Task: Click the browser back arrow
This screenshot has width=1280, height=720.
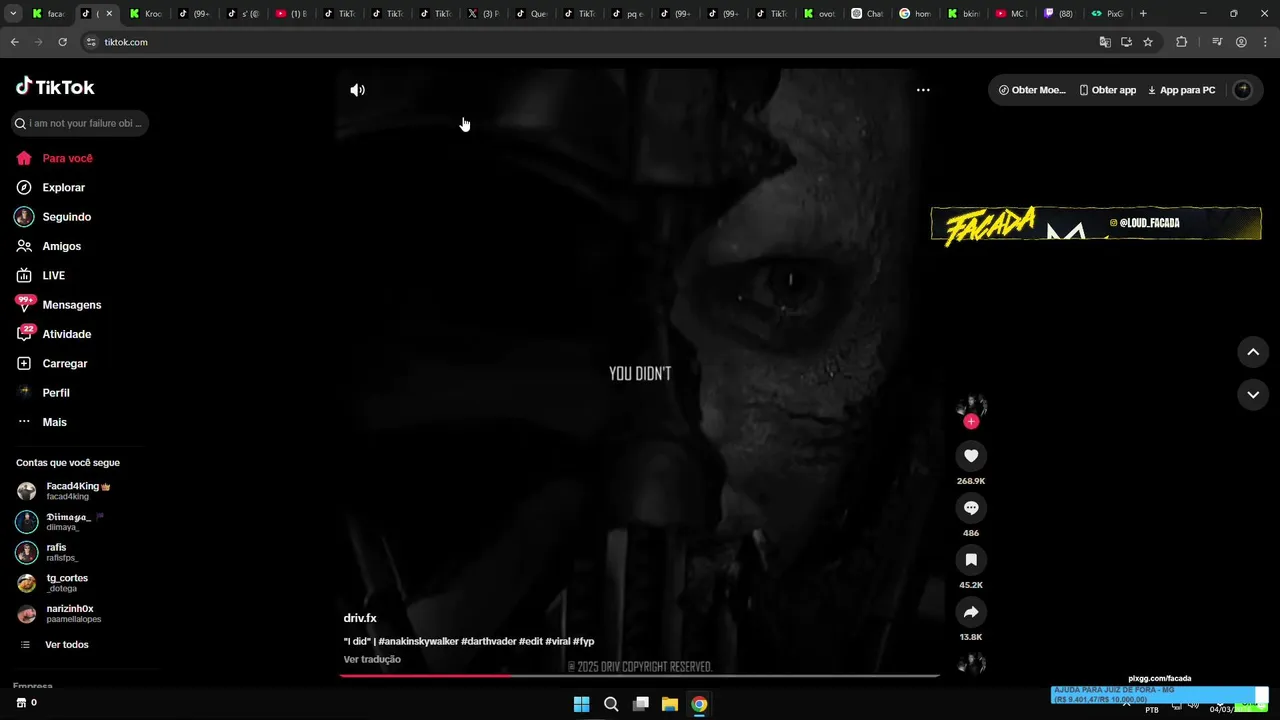Action: (14, 42)
